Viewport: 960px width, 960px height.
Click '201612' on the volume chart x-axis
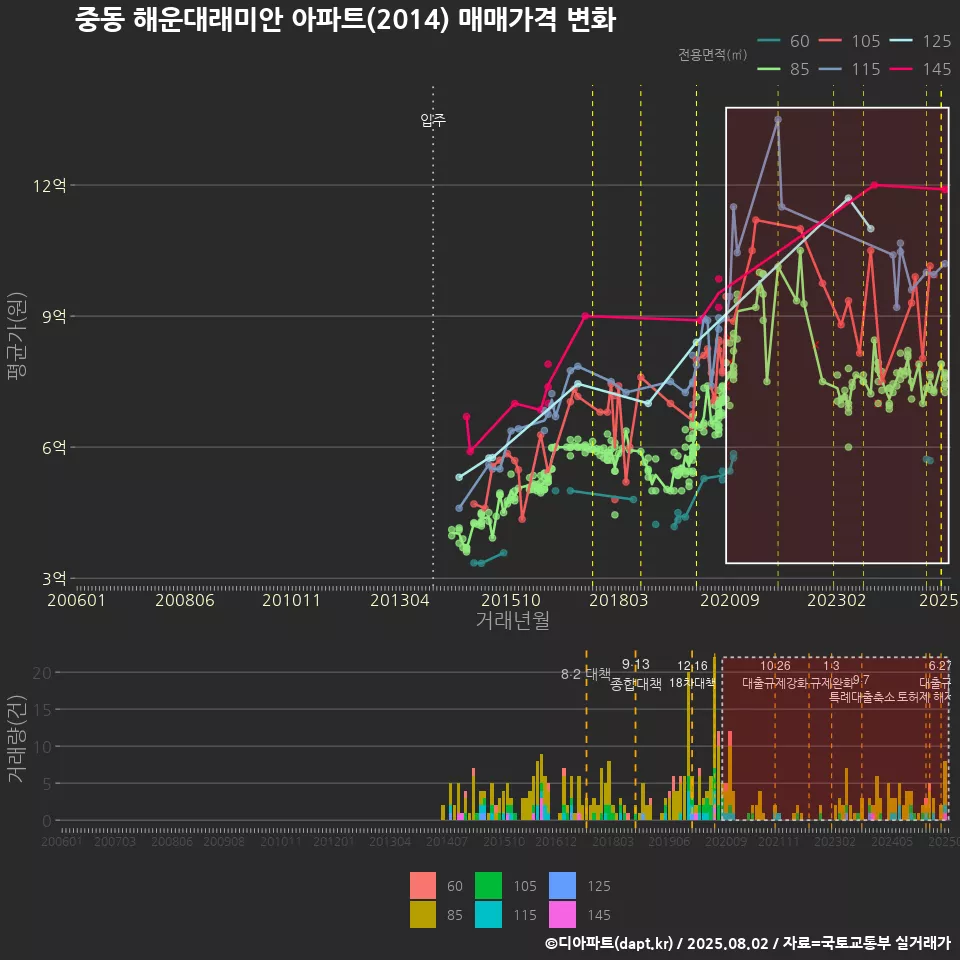coord(556,842)
